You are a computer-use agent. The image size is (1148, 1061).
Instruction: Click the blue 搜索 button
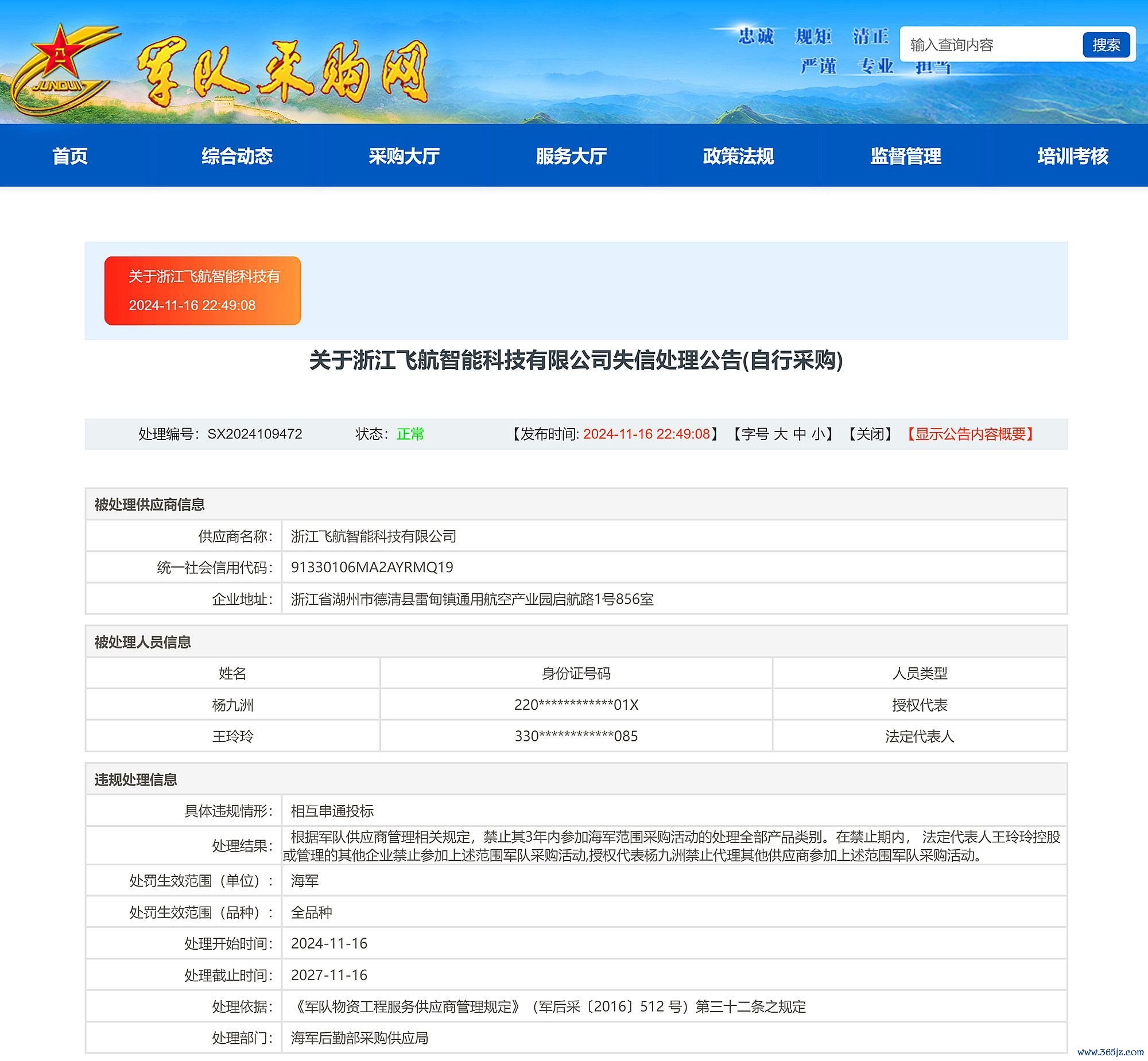(1106, 45)
